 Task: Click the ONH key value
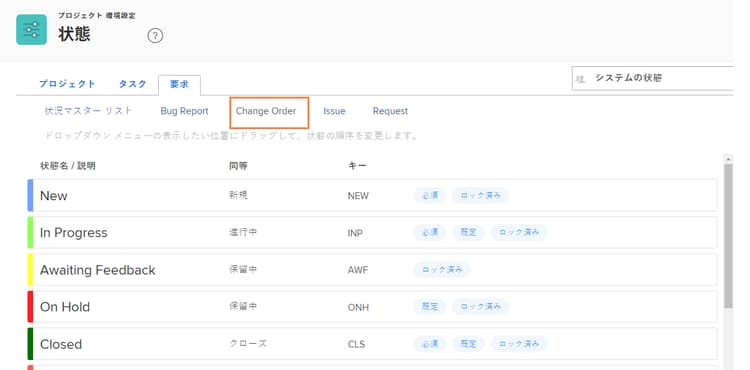[x=358, y=307]
